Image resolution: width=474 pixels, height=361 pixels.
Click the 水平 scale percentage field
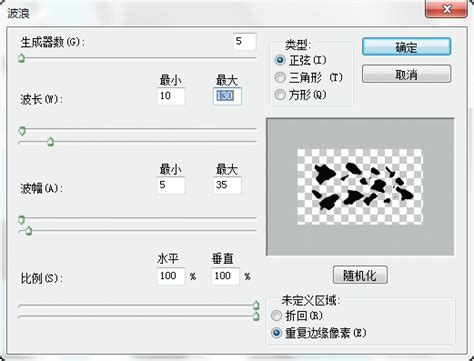click(171, 276)
